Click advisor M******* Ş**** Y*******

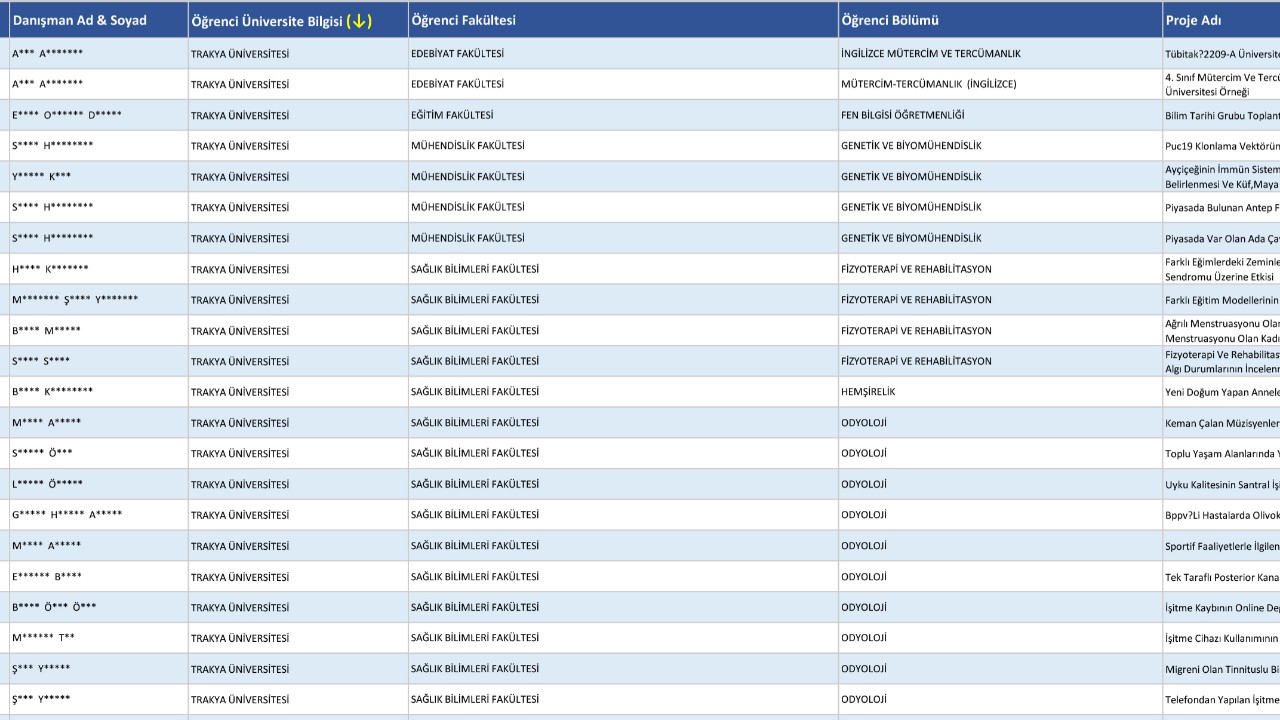tap(75, 300)
